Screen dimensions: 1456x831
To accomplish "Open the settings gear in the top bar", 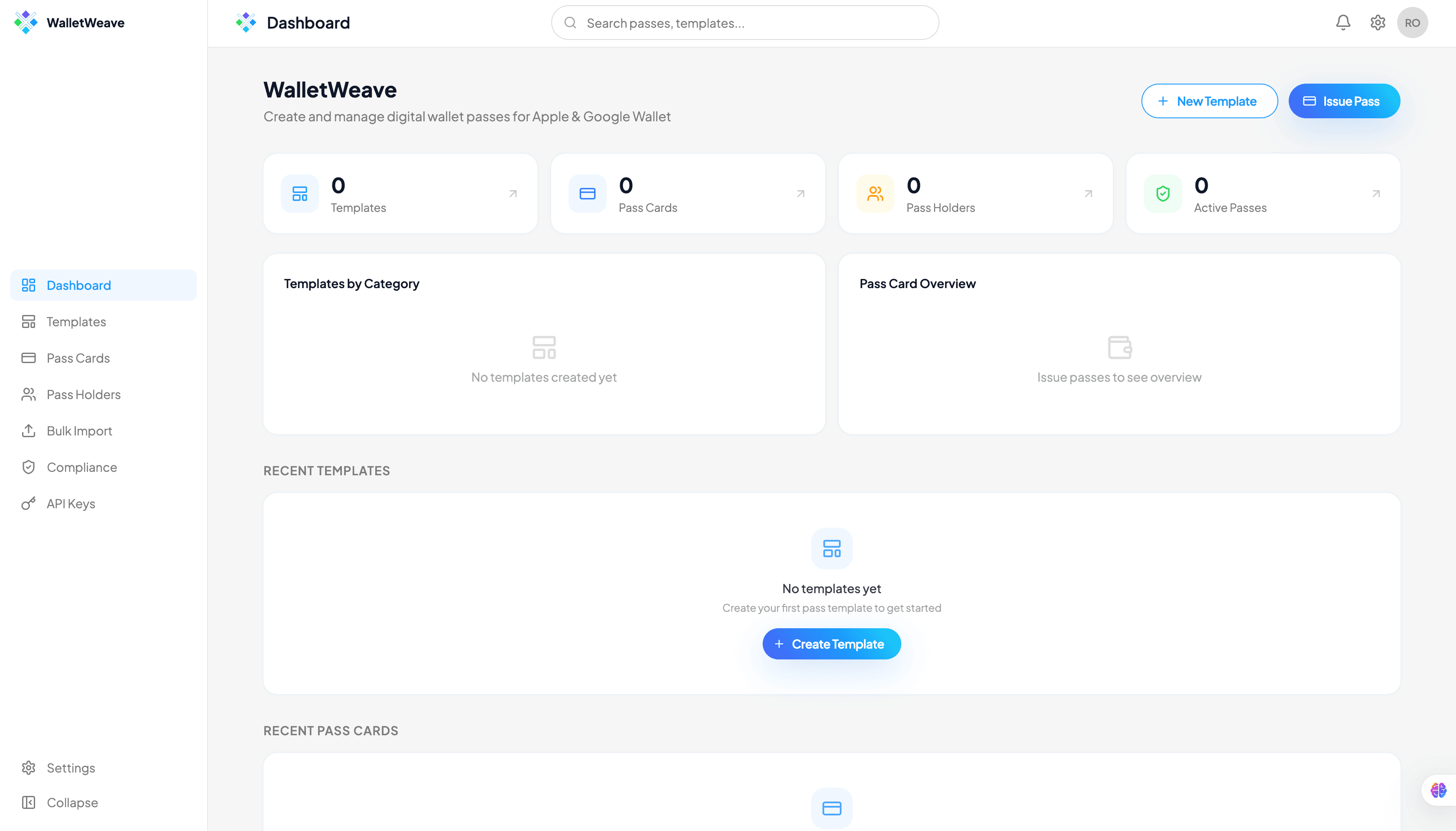I will [x=1378, y=22].
